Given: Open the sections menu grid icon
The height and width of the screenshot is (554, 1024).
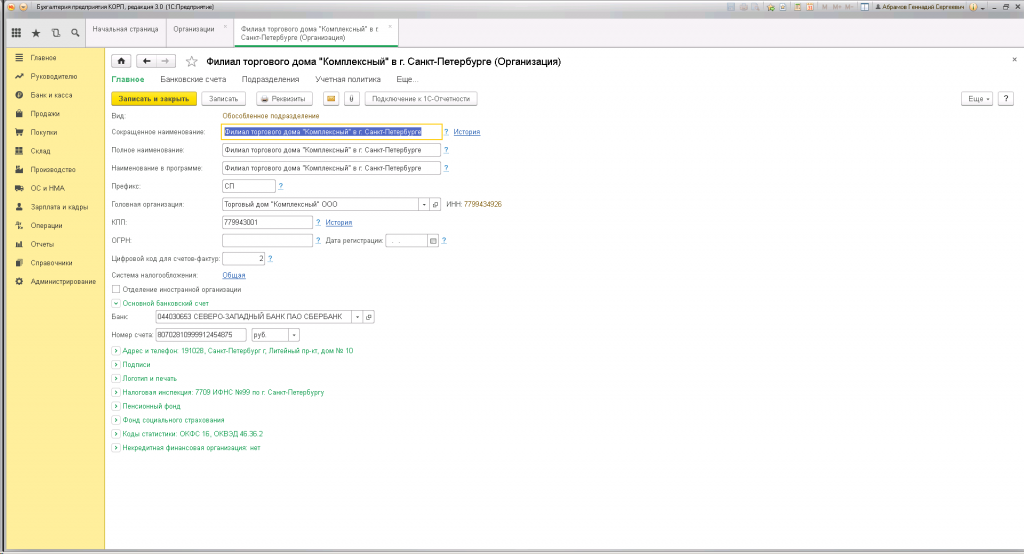Looking at the screenshot, I should pos(16,33).
